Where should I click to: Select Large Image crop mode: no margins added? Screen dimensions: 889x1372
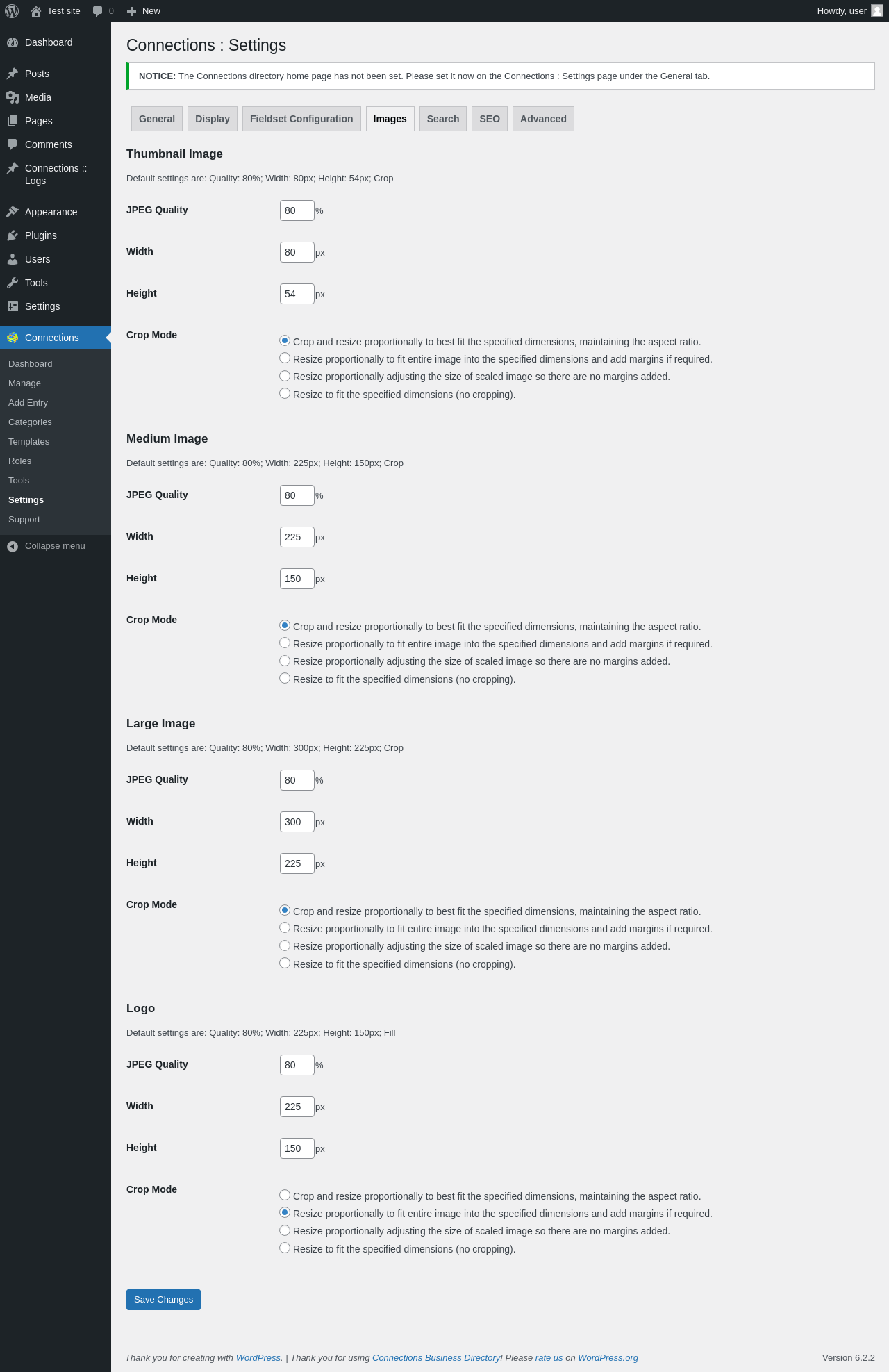285,945
